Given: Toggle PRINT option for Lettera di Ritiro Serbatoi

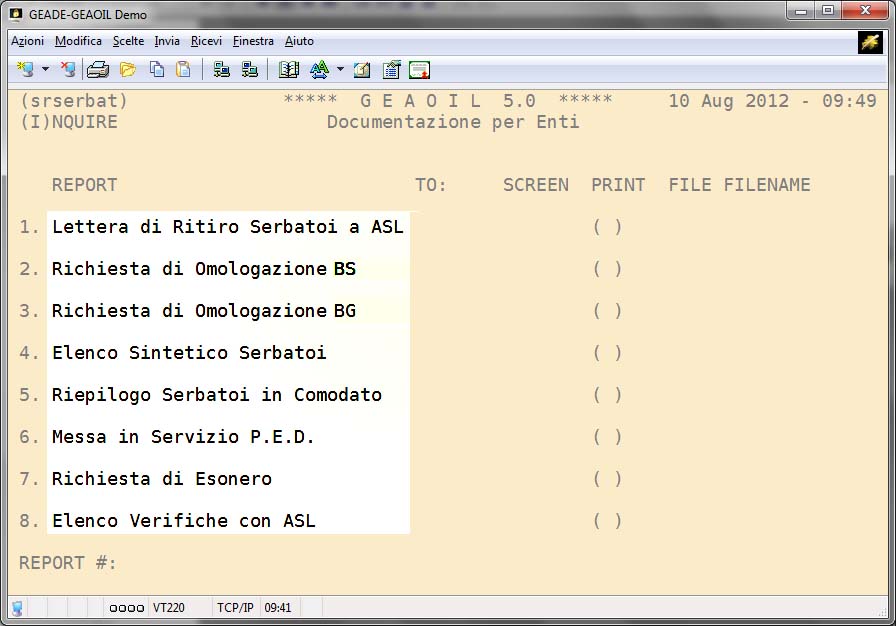Looking at the screenshot, I should 608,227.
